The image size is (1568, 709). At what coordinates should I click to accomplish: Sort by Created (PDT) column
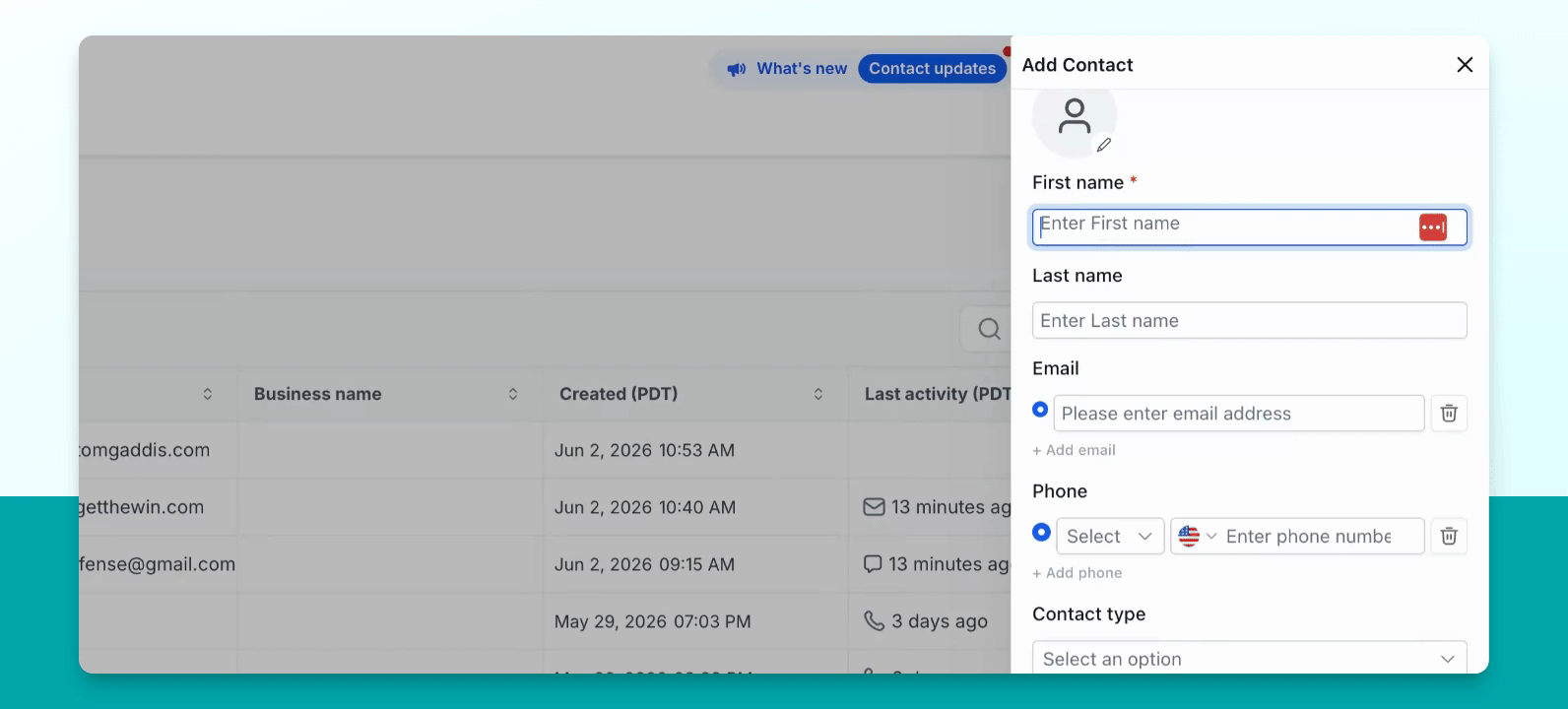pos(818,394)
